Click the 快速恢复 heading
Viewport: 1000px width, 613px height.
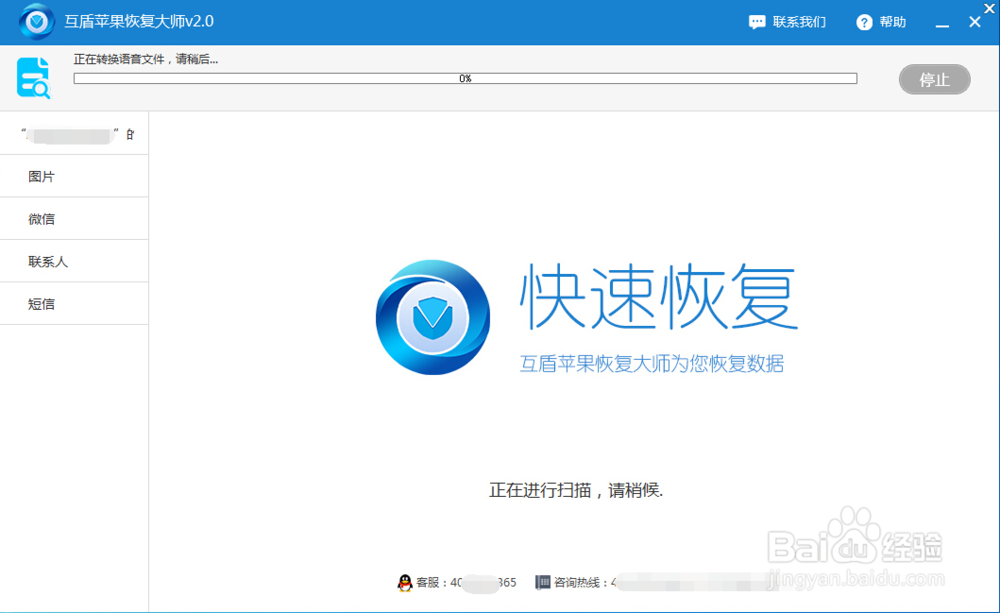click(x=659, y=297)
